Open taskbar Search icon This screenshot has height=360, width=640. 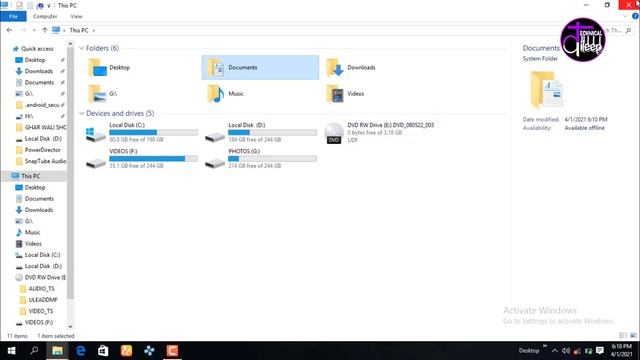click(x=34, y=351)
